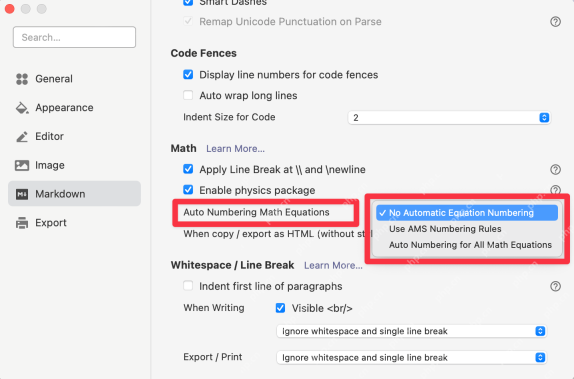Open the Math Learn More link
The height and width of the screenshot is (379, 574).
click(235, 149)
